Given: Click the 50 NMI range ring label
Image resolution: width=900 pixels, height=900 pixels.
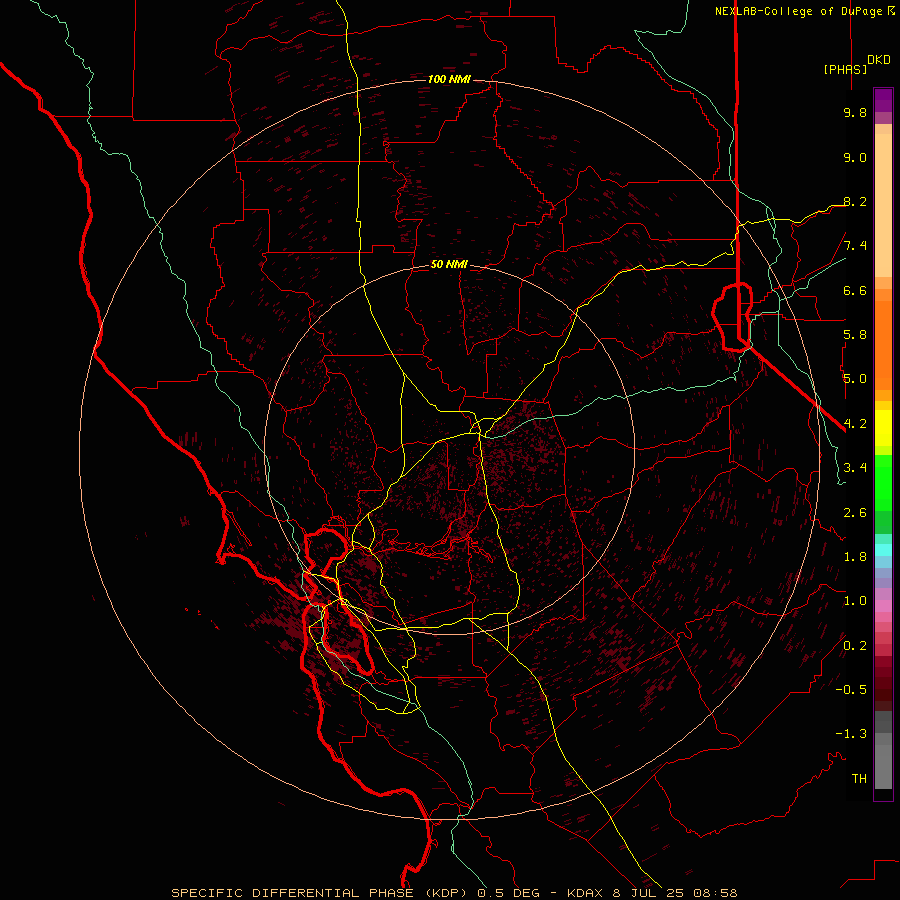Looking at the screenshot, I should pos(449,265).
